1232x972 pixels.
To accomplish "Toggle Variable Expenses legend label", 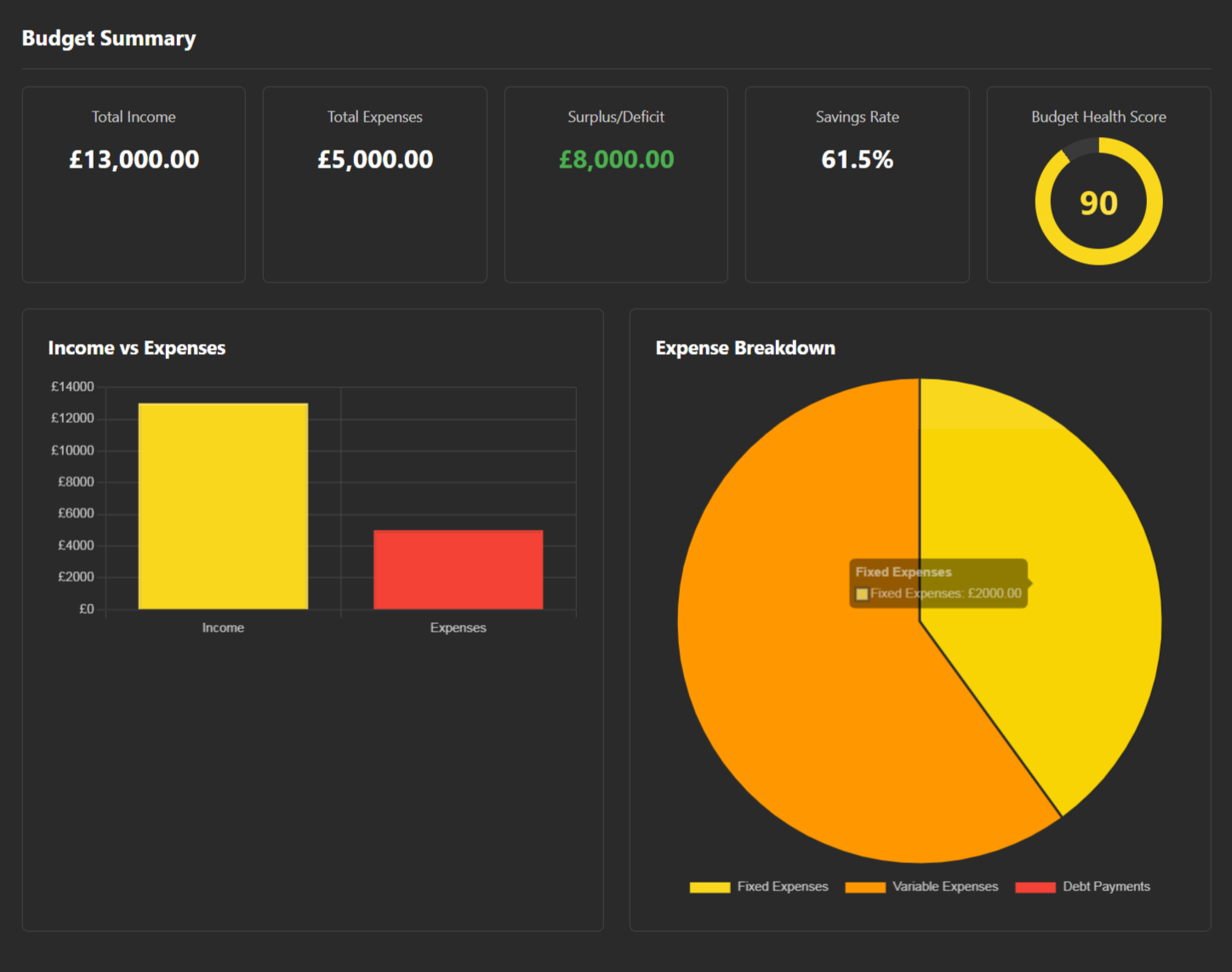I will [944, 887].
